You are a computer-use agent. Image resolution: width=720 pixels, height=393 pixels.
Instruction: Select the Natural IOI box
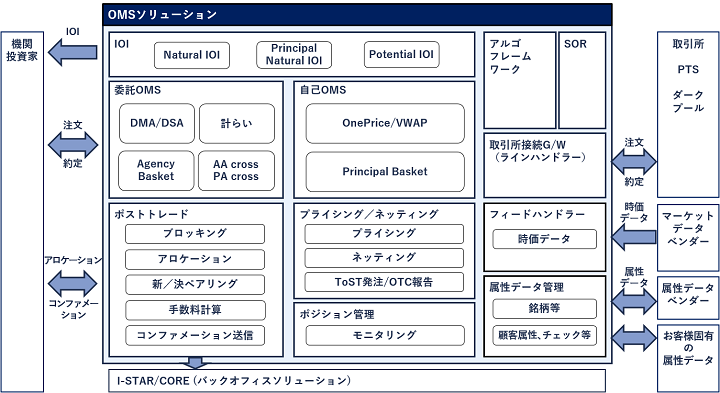click(x=192, y=55)
